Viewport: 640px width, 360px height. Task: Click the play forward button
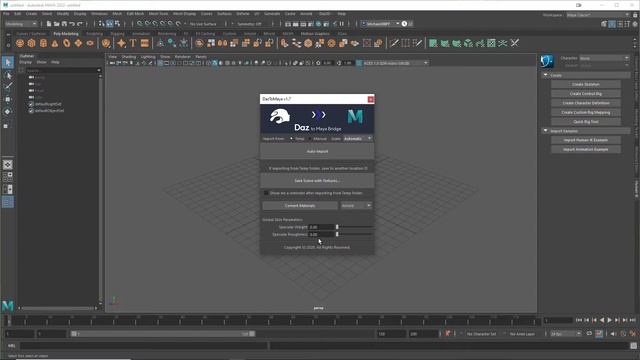click(609, 320)
